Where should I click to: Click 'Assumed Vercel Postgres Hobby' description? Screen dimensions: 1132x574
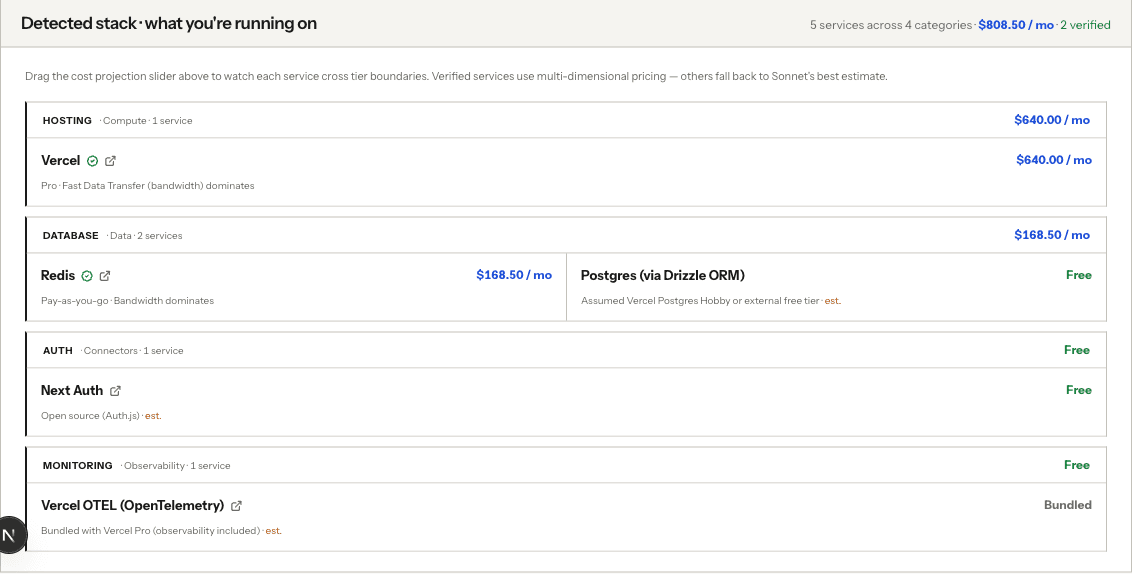700,300
